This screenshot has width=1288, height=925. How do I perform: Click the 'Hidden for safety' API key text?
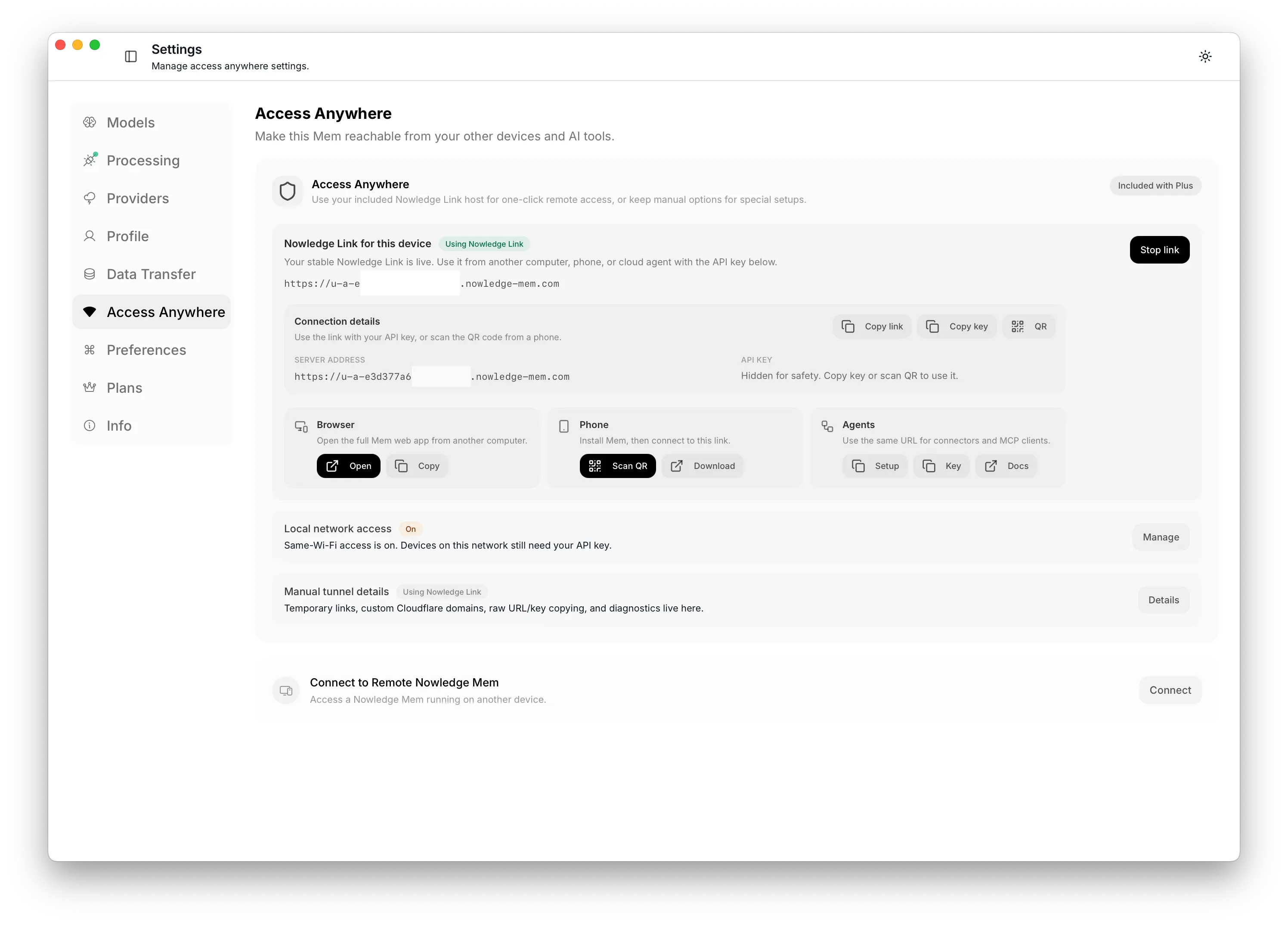(x=850, y=376)
